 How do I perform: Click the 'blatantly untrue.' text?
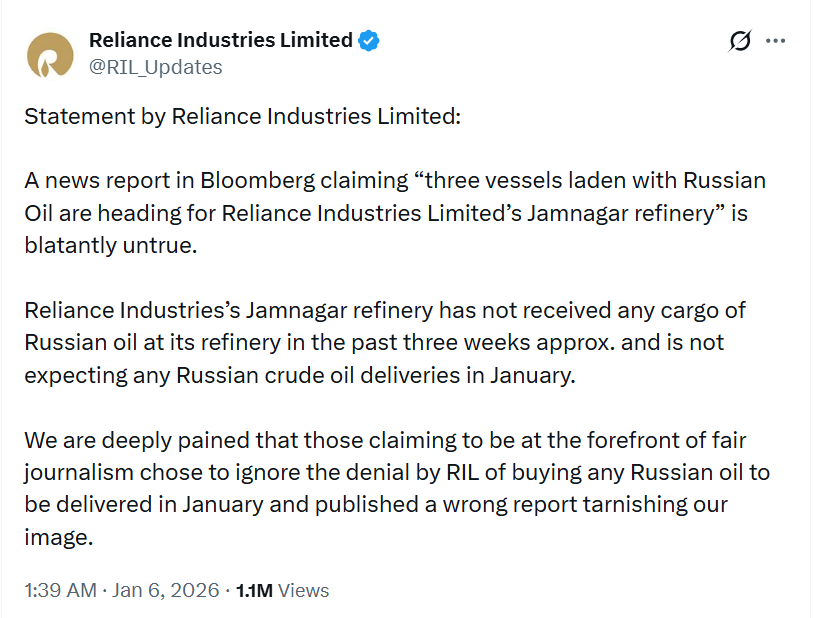click(x=111, y=245)
